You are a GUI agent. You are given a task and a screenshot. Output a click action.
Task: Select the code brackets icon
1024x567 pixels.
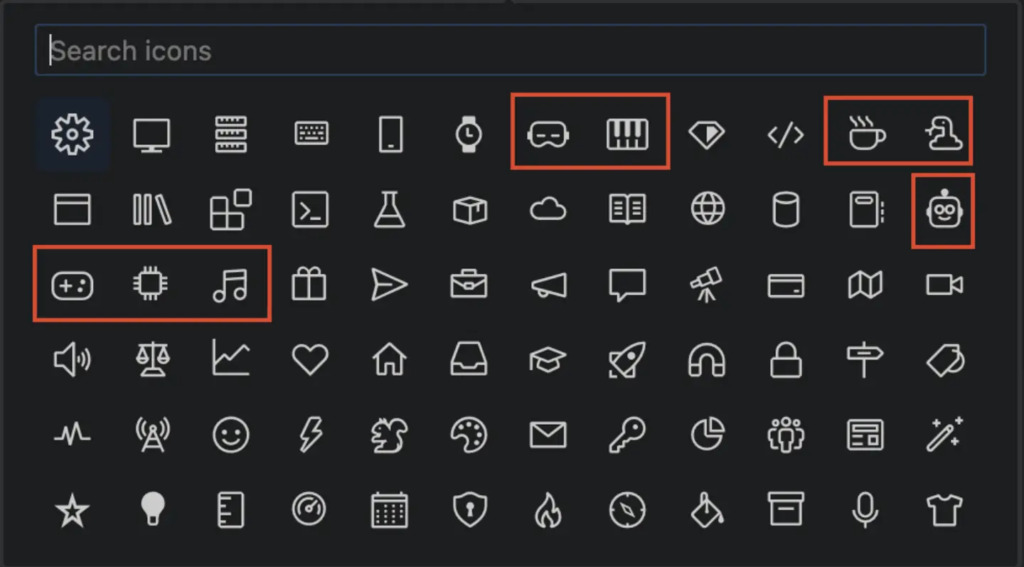click(785, 134)
